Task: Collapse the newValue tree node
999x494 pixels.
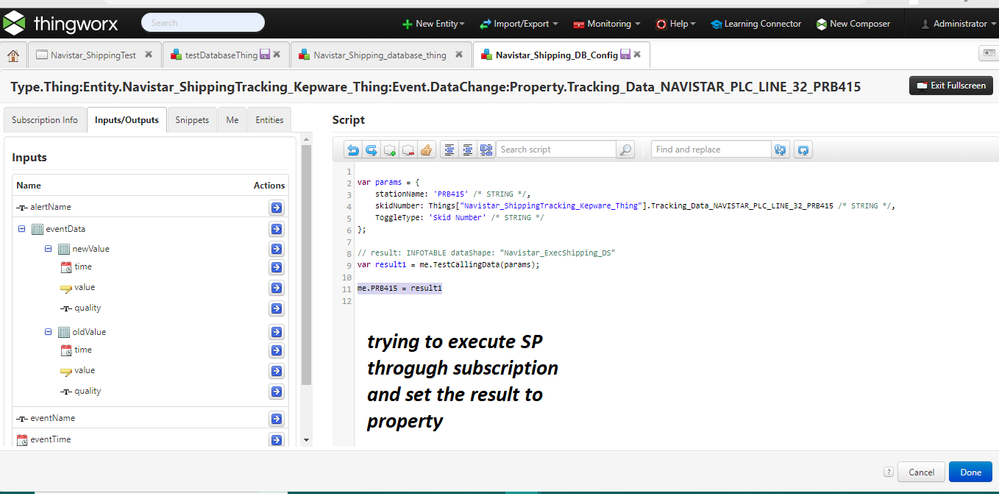Action: (48, 249)
